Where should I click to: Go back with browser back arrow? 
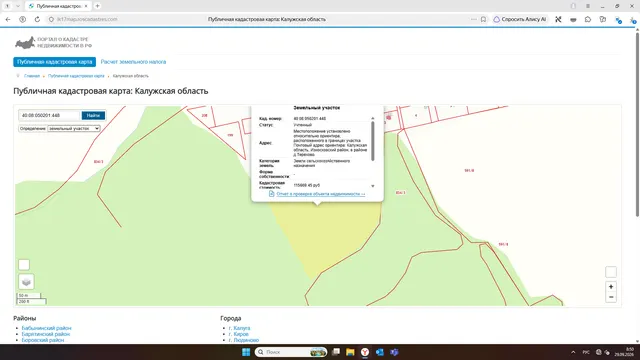pos(8,19)
